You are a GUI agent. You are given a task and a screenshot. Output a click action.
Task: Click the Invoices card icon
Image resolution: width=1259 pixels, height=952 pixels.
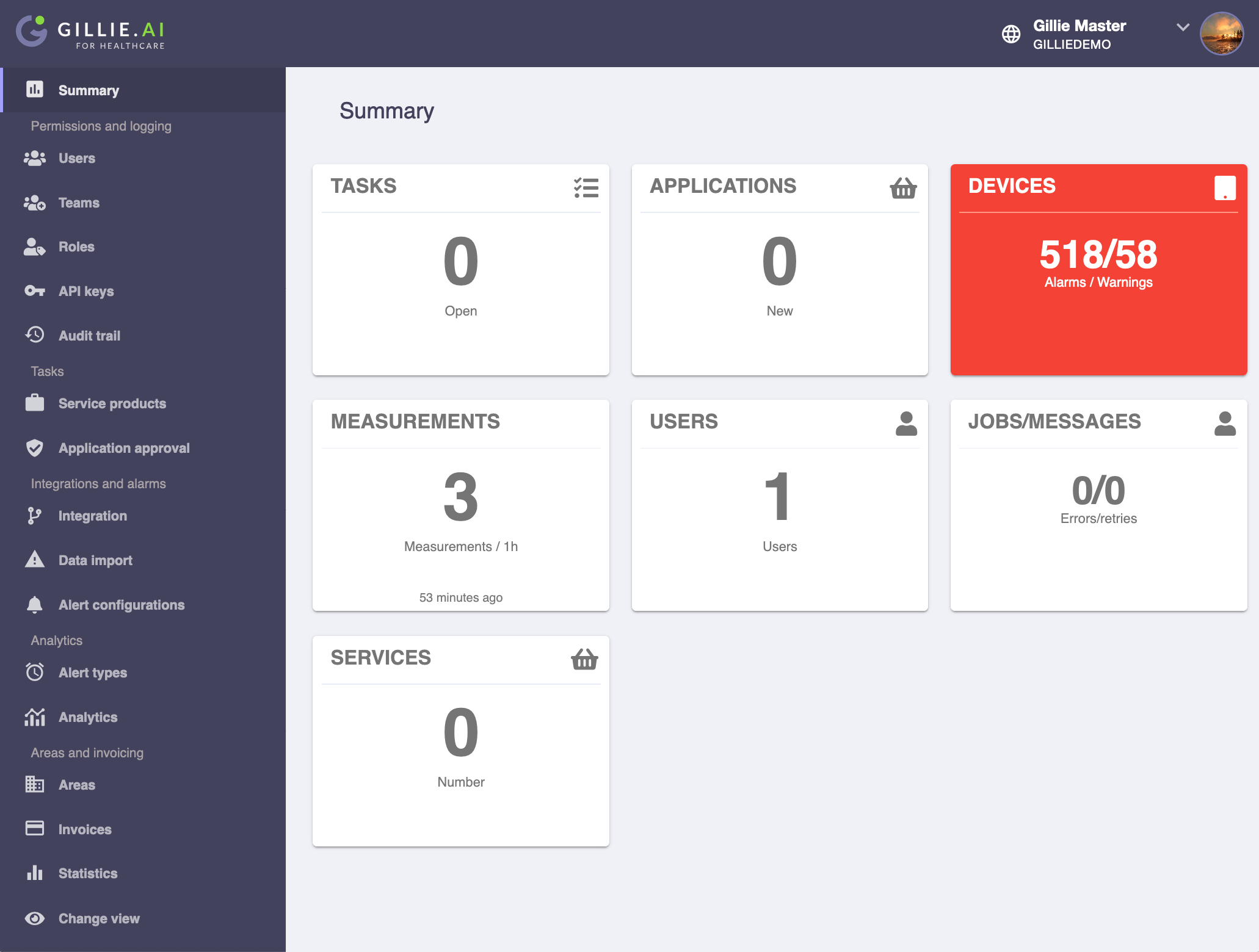[35, 828]
